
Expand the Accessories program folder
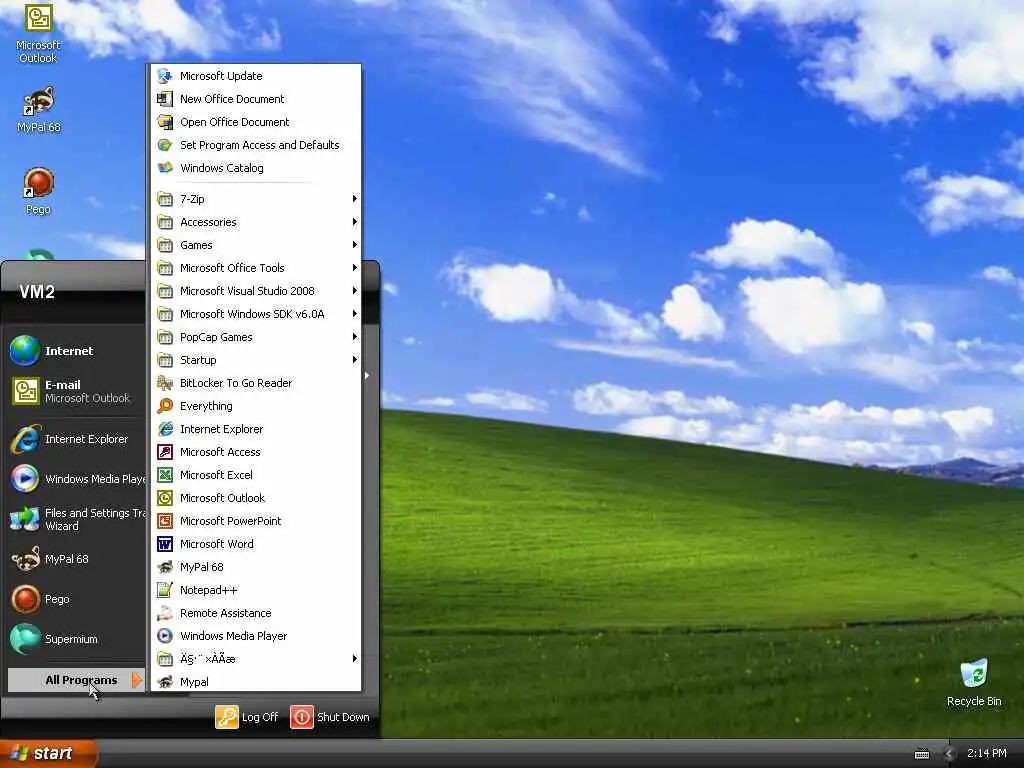(x=256, y=222)
